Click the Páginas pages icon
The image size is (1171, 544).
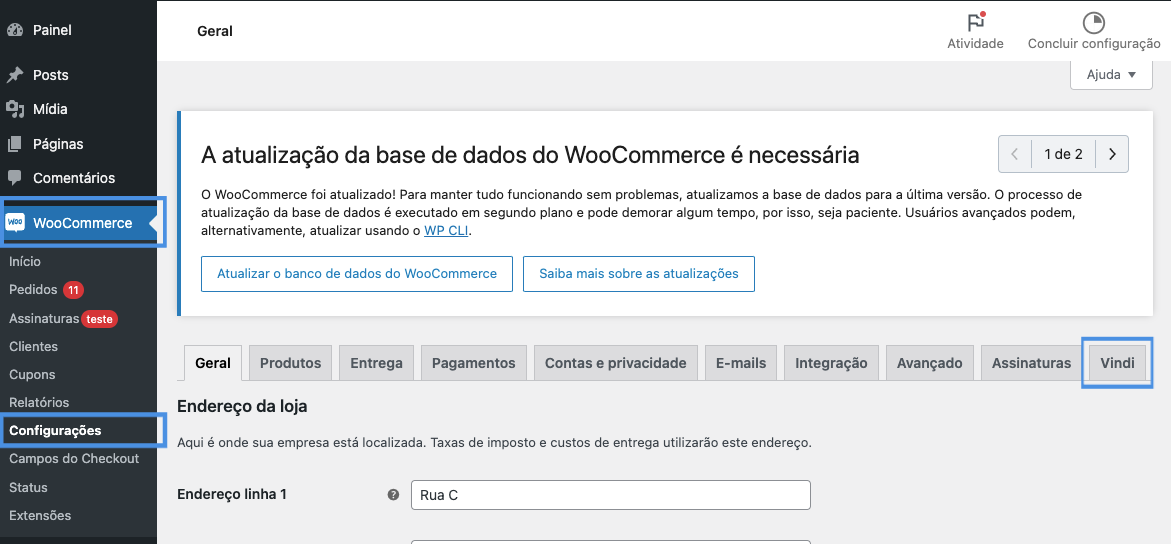point(15,144)
